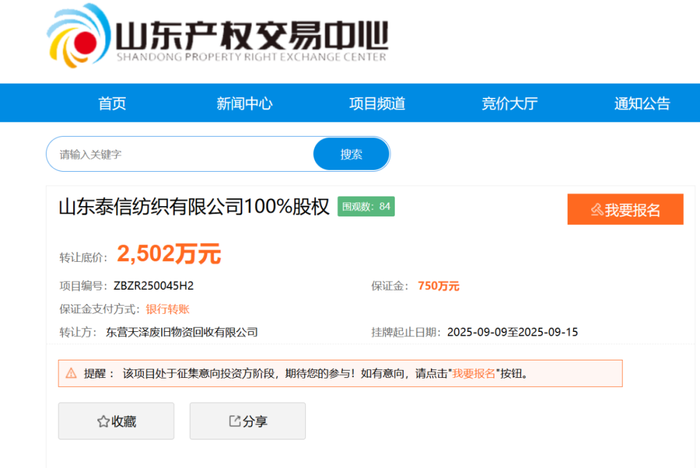
Task: Click the orange 我要报名 button
Action: pyautogui.click(x=625, y=209)
